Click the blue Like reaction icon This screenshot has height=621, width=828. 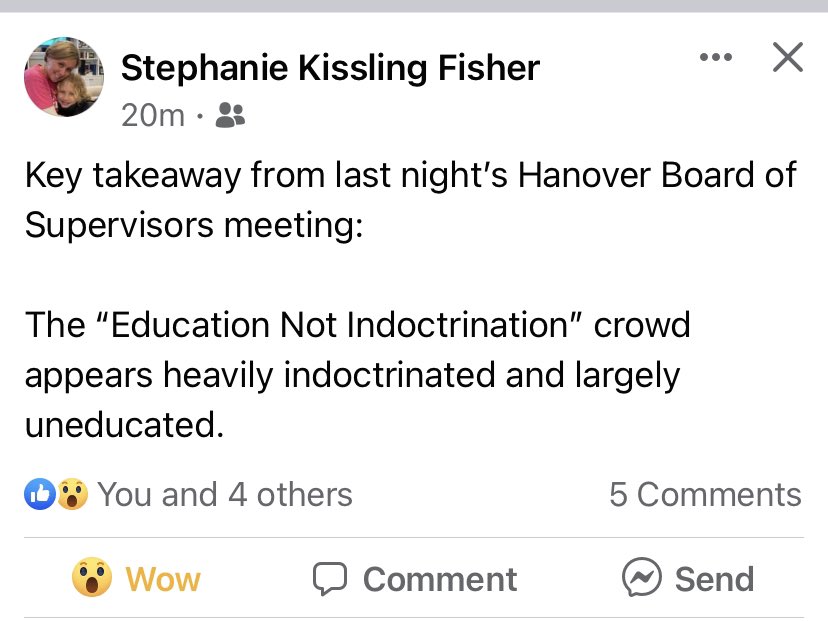pyautogui.click(x=40, y=494)
